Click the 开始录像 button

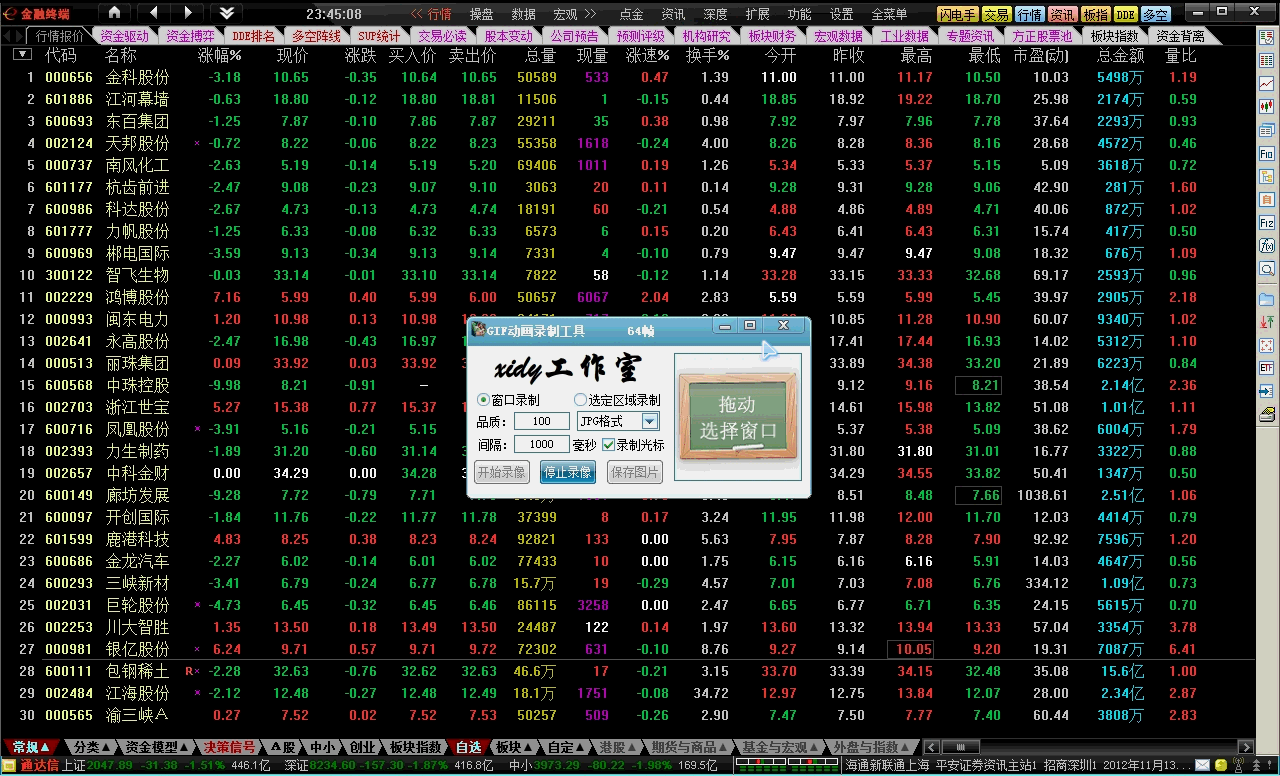501,472
